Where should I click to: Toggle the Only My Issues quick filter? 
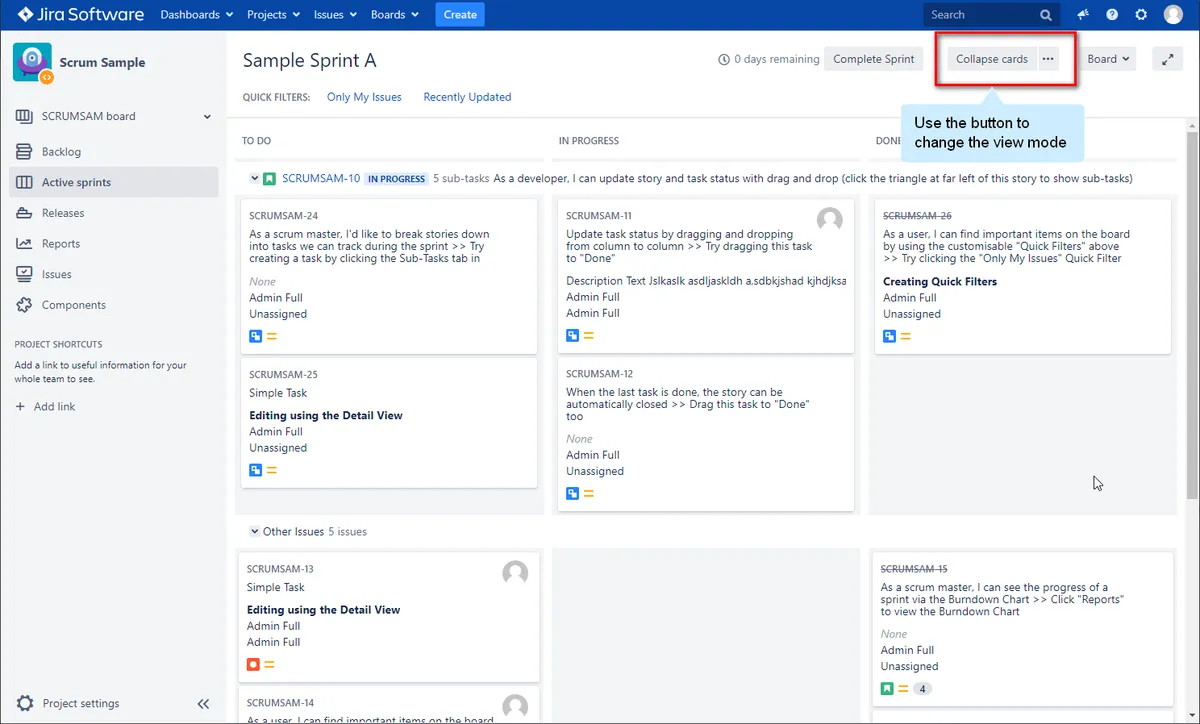pyautogui.click(x=364, y=97)
